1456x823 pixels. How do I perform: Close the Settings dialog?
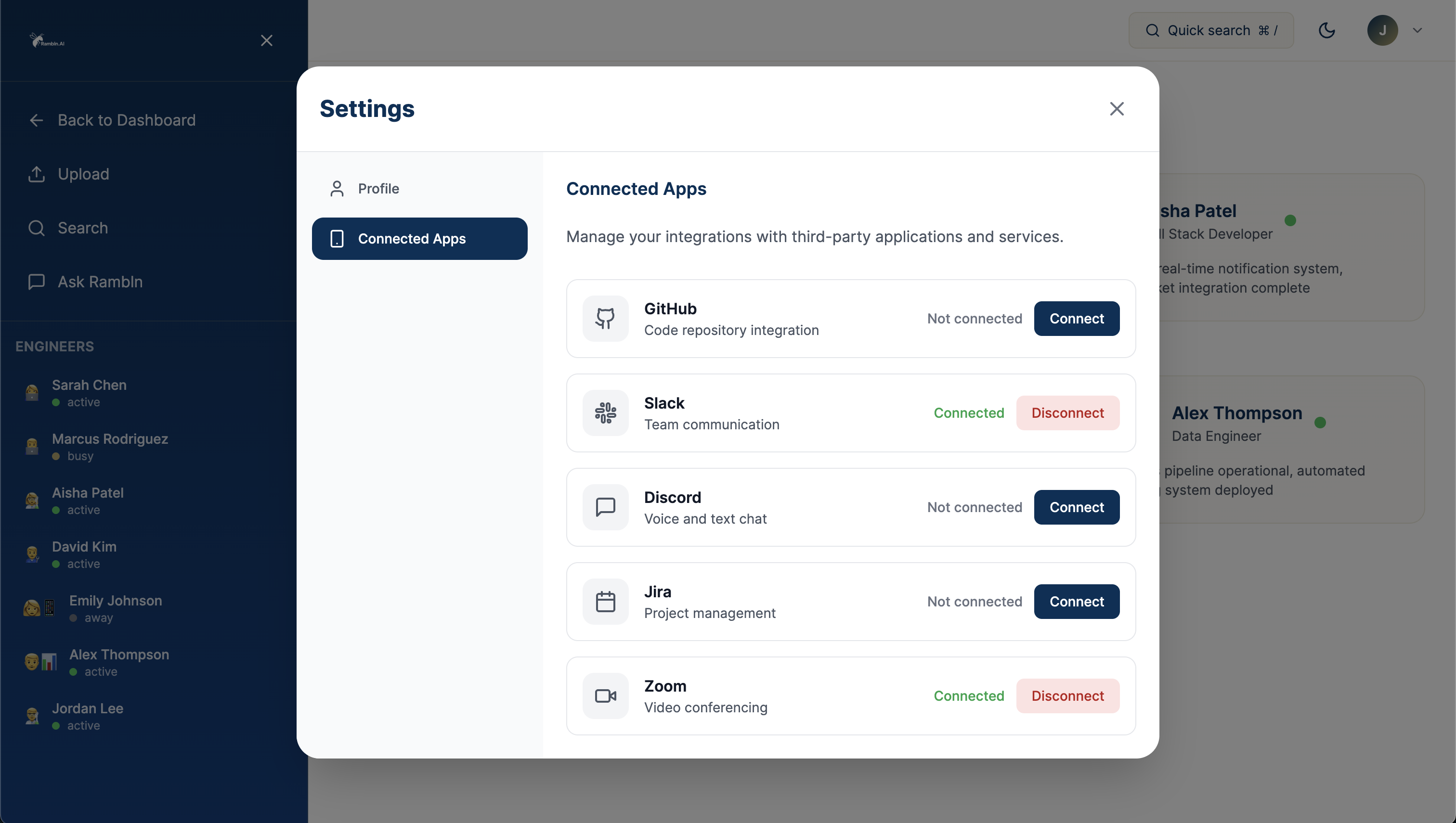pos(1116,108)
